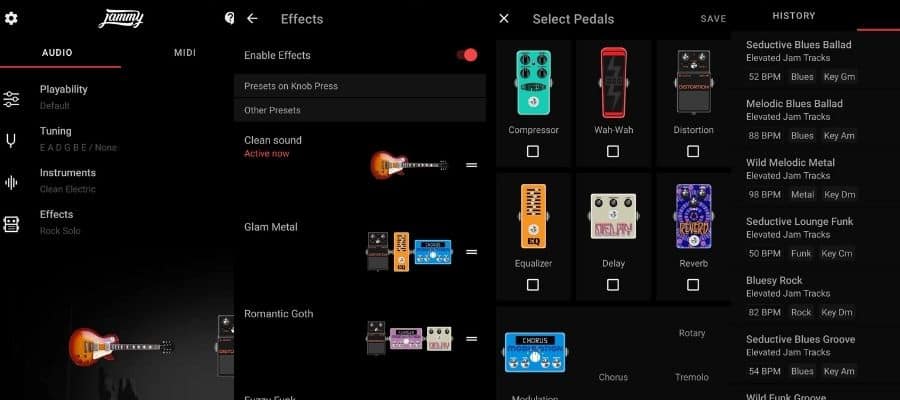Switch to the MIDI tab
This screenshot has width=900, height=400.
(185, 53)
